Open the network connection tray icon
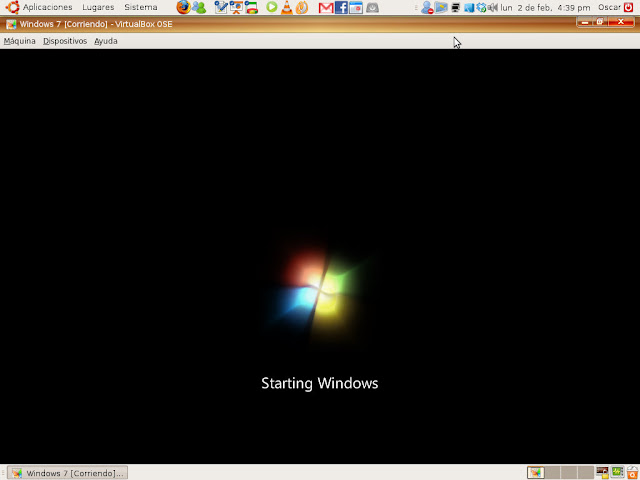 (469, 7)
